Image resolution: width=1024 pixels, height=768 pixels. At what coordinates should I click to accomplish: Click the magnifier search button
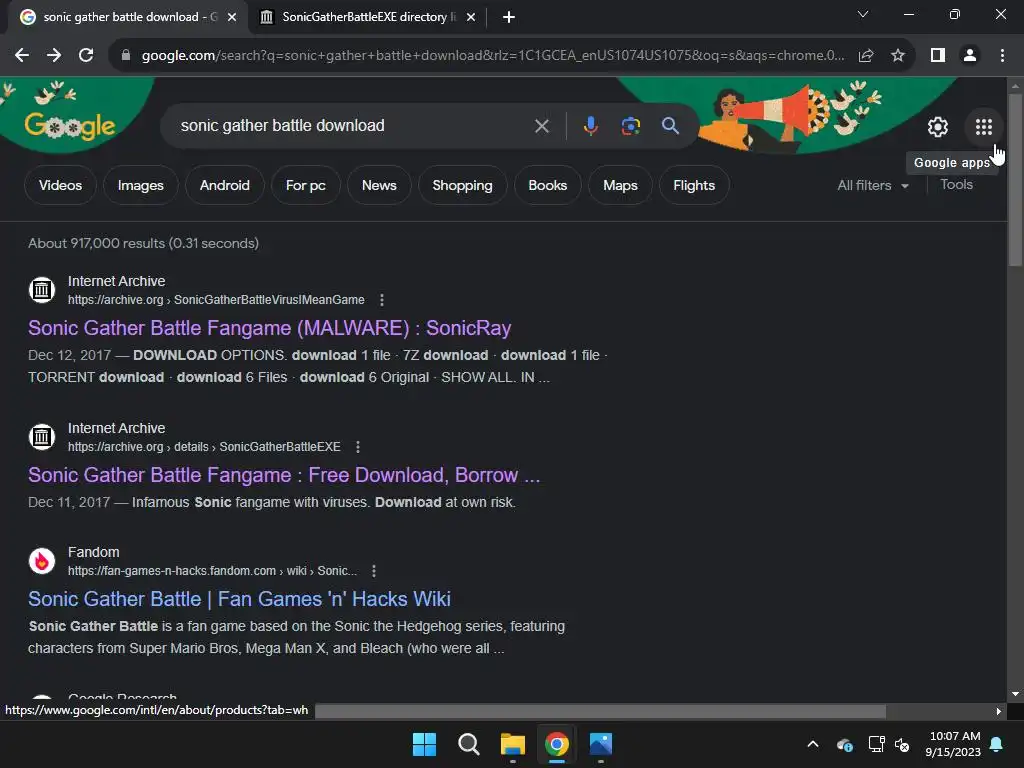tap(670, 125)
